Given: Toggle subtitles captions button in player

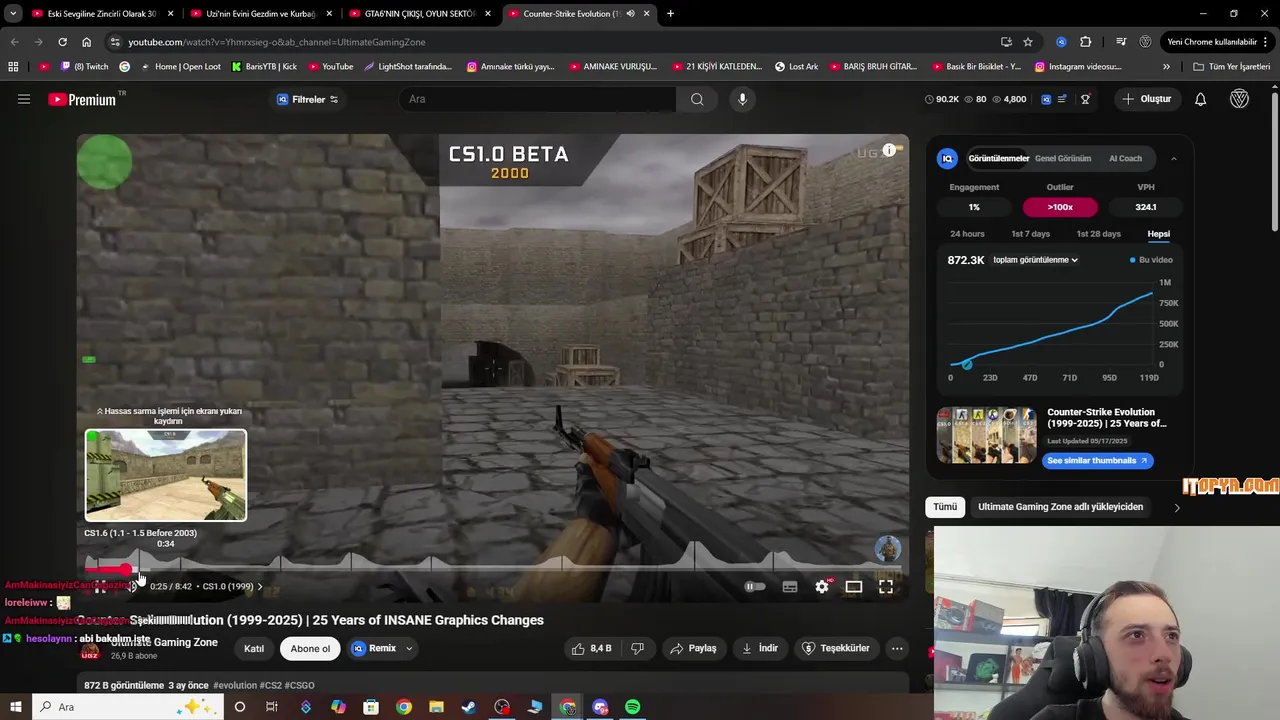Looking at the screenshot, I should 790,587.
